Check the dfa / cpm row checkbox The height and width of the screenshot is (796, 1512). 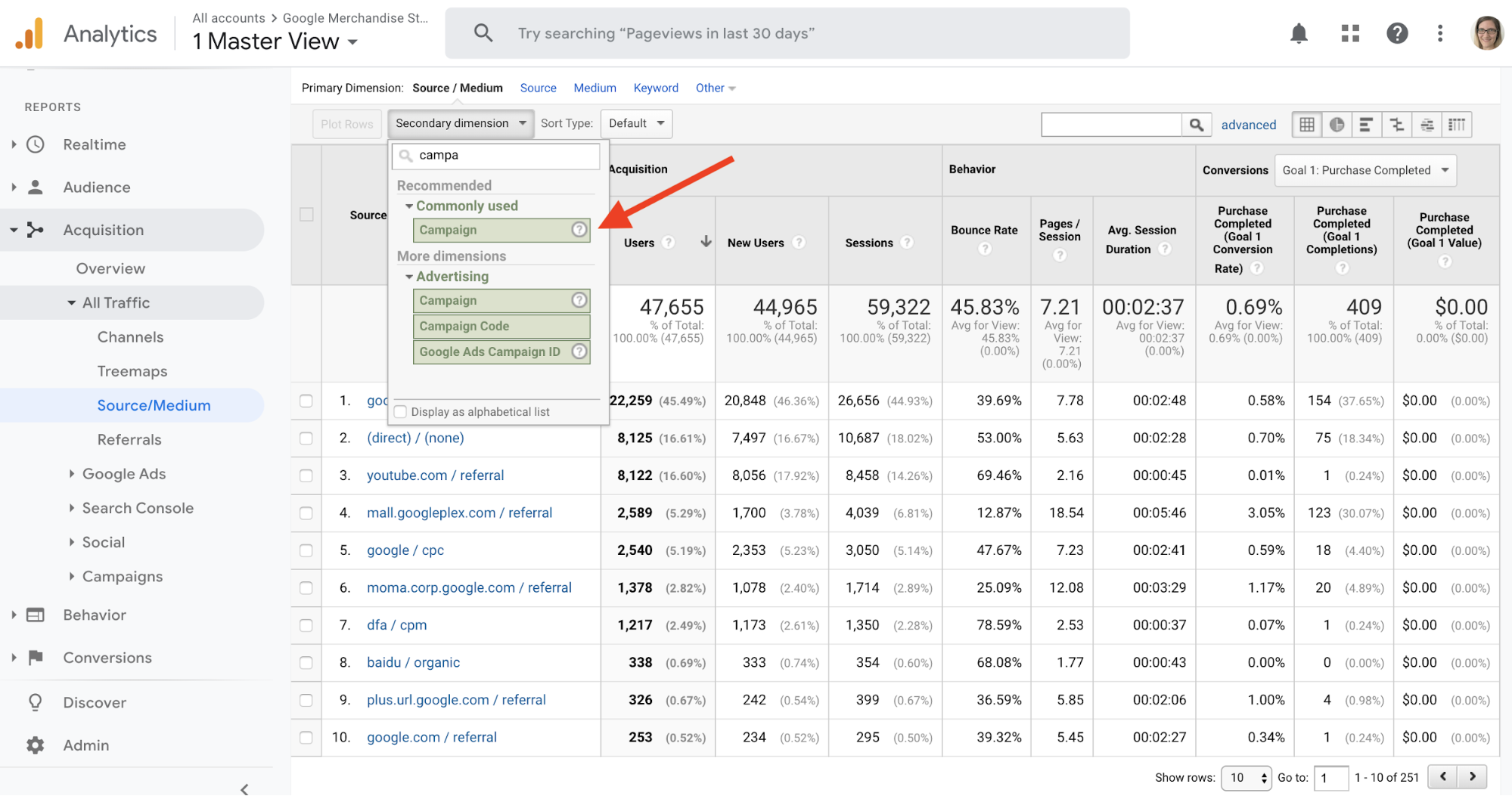coord(306,625)
